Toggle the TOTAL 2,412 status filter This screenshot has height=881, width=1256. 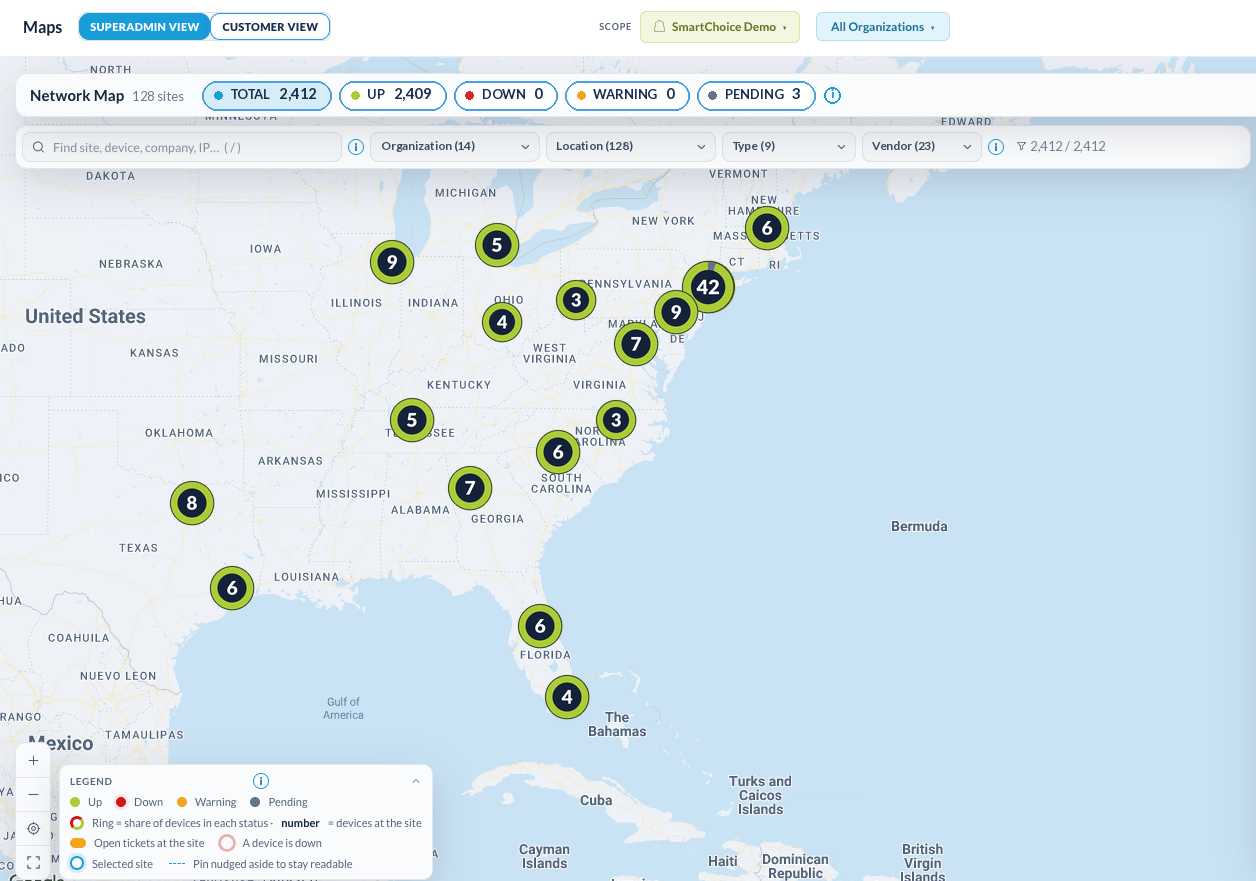click(x=267, y=95)
